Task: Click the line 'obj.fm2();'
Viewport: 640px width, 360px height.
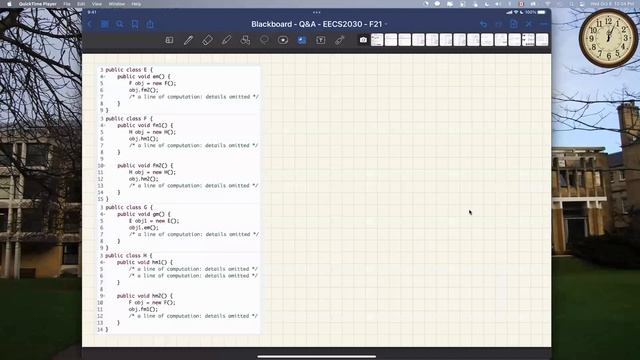Action: 143,90
